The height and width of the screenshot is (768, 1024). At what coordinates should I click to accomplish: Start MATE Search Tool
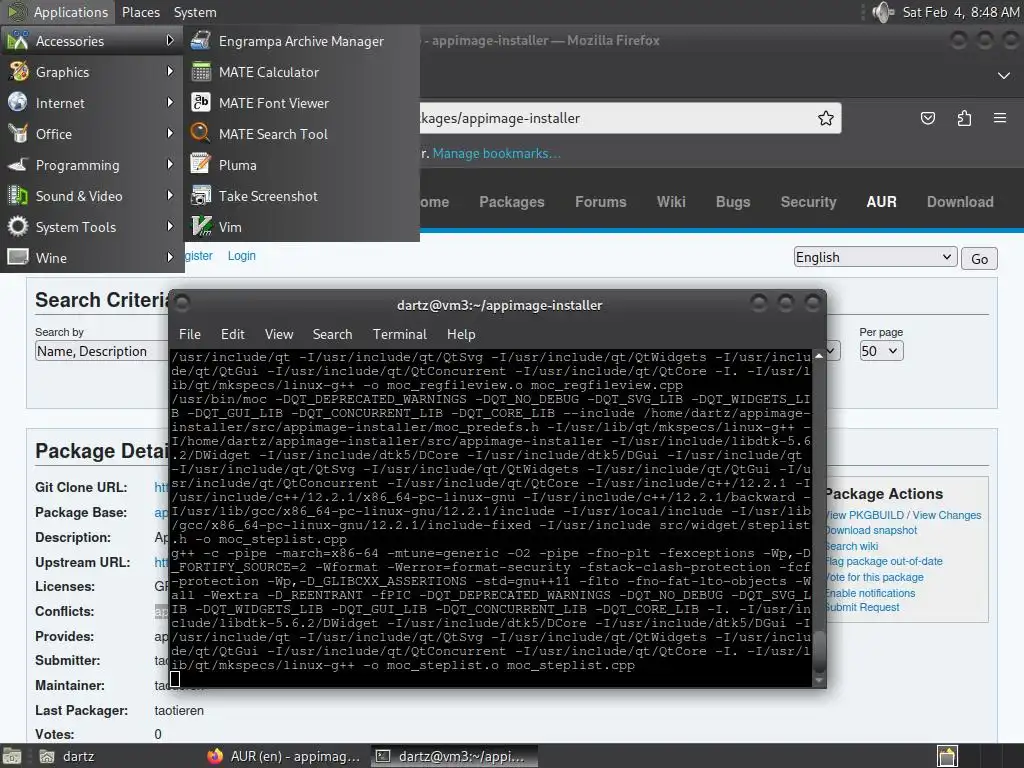pos(301,134)
